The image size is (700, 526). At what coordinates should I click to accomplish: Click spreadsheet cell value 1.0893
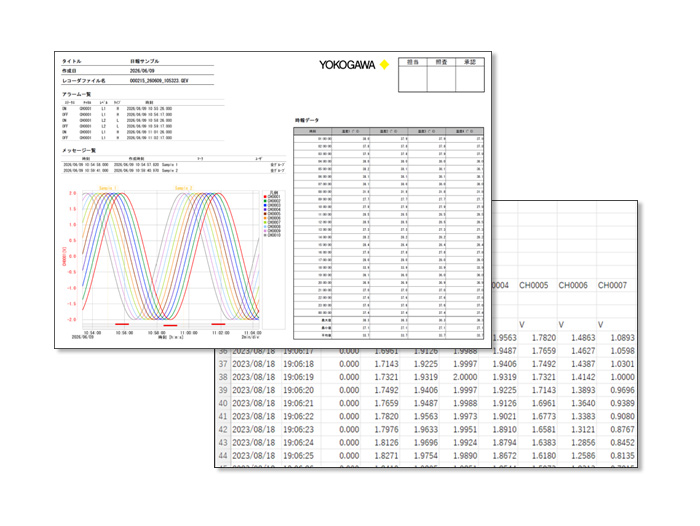pyautogui.click(x=622, y=338)
